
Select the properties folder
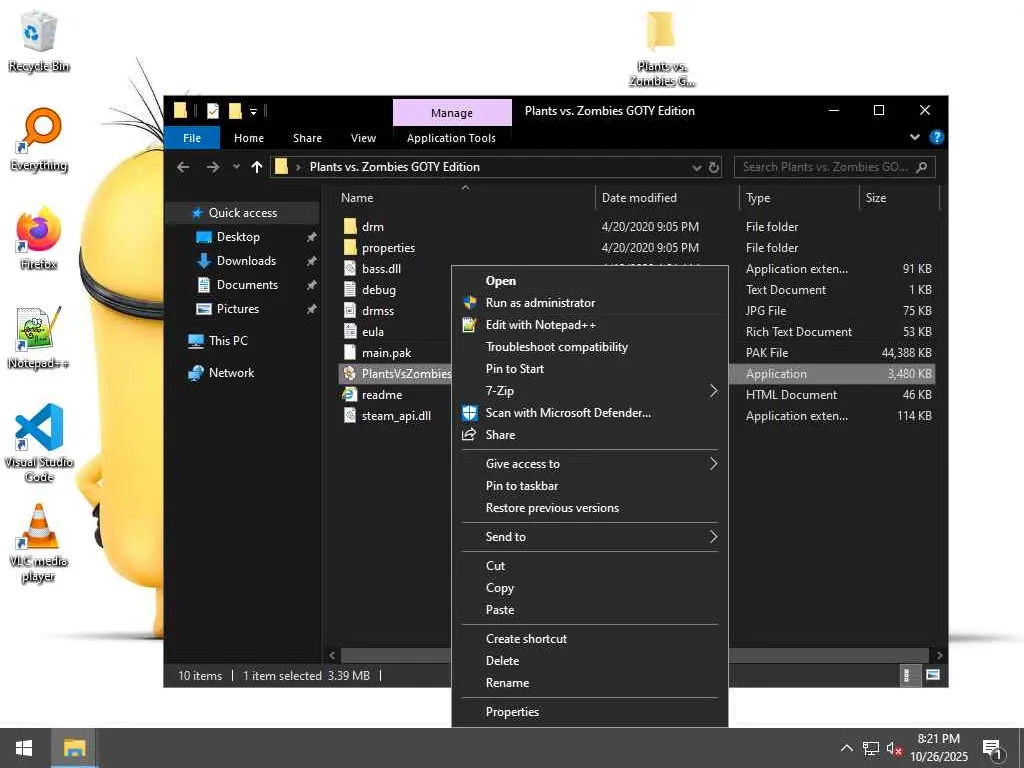tap(388, 248)
